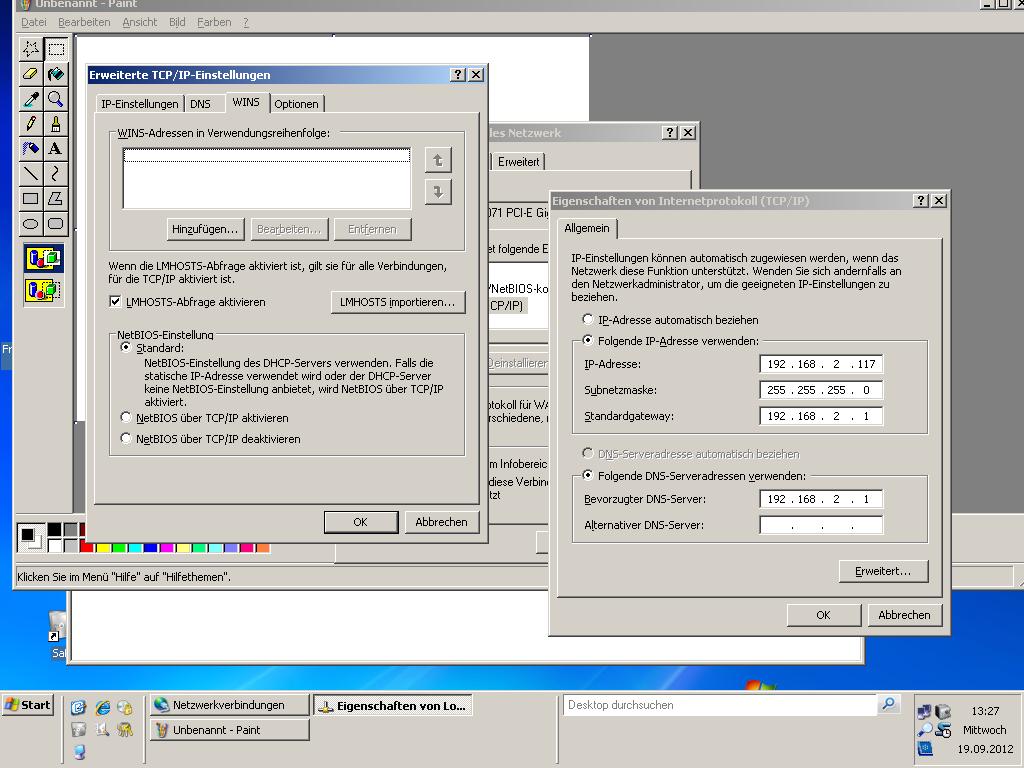Image resolution: width=1024 pixels, height=768 pixels.
Task: Open the Optionen tab
Action: pyautogui.click(x=296, y=104)
